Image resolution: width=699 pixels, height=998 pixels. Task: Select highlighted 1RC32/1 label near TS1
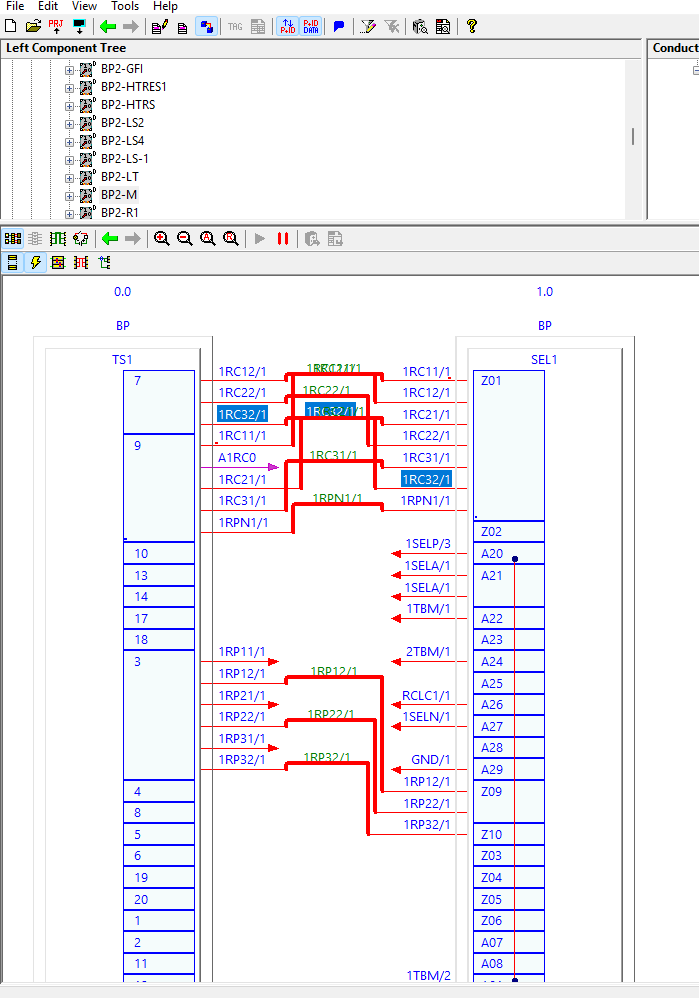tap(243, 414)
